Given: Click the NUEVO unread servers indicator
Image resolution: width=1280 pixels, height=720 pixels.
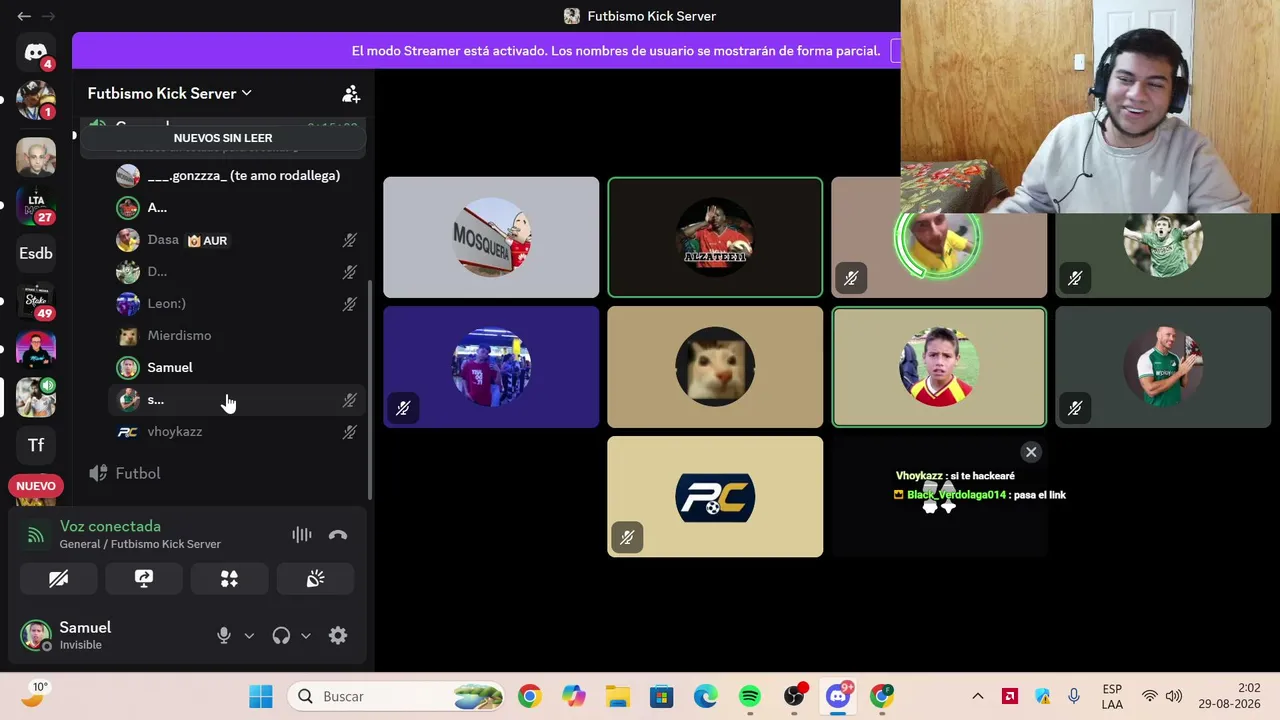Looking at the screenshot, I should click(36, 486).
